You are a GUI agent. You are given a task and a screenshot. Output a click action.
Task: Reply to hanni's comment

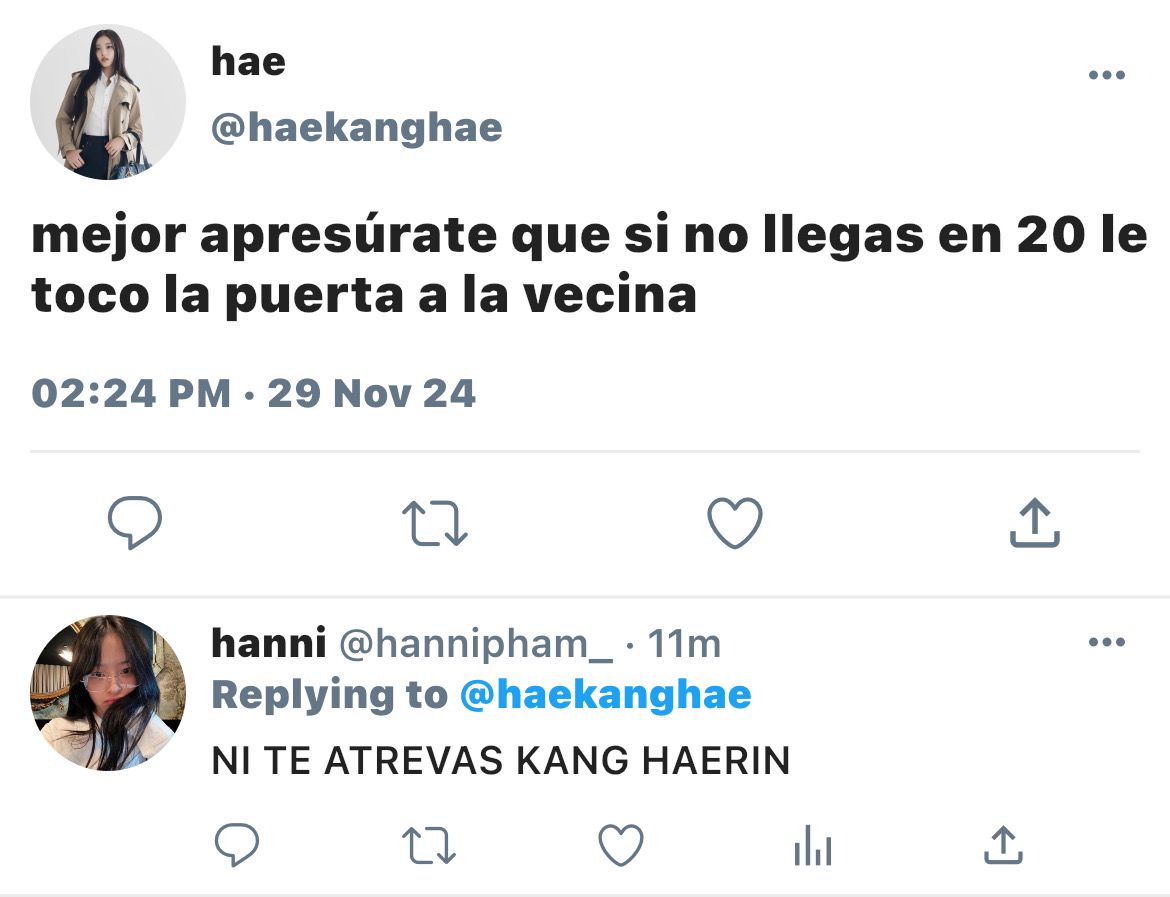pyautogui.click(x=237, y=845)
